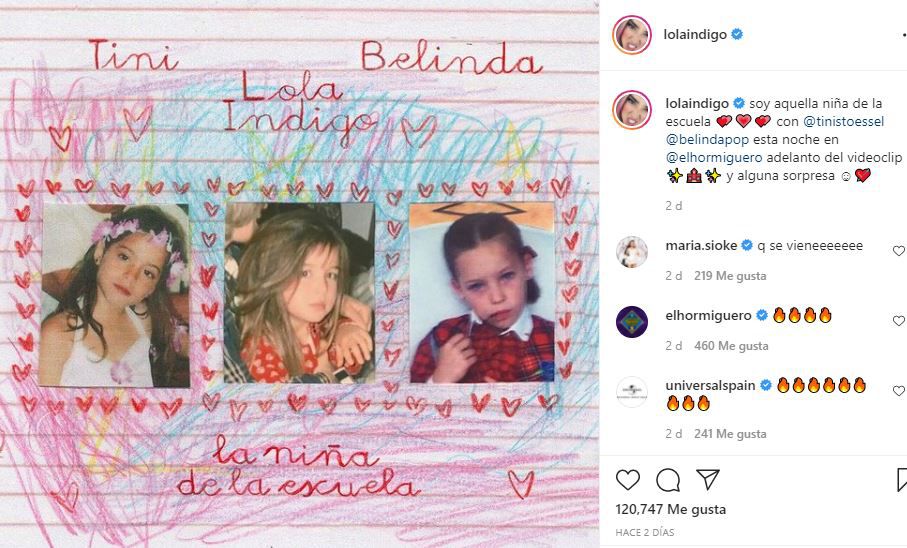Screen dimensions: 907x548
Task: Open the lolaindigo header profile picture
Action: (x=632, y=35)
